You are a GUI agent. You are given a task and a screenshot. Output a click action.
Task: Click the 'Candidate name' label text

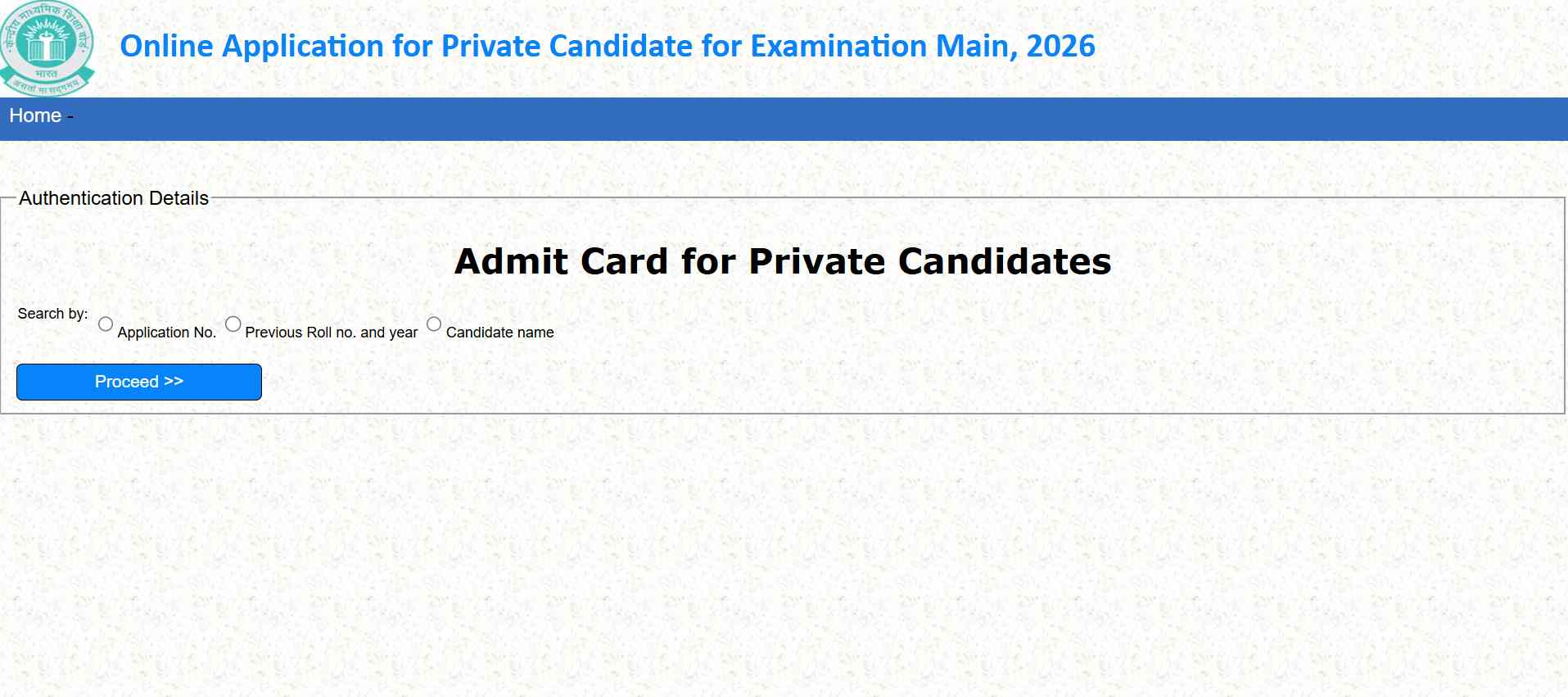499,333
